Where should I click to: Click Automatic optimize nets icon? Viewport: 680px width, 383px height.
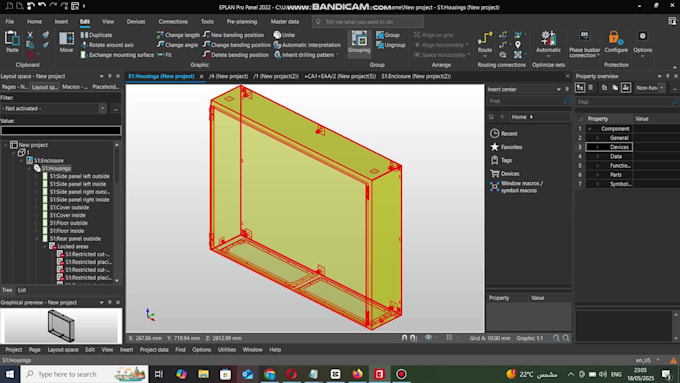tap(548, 38)
